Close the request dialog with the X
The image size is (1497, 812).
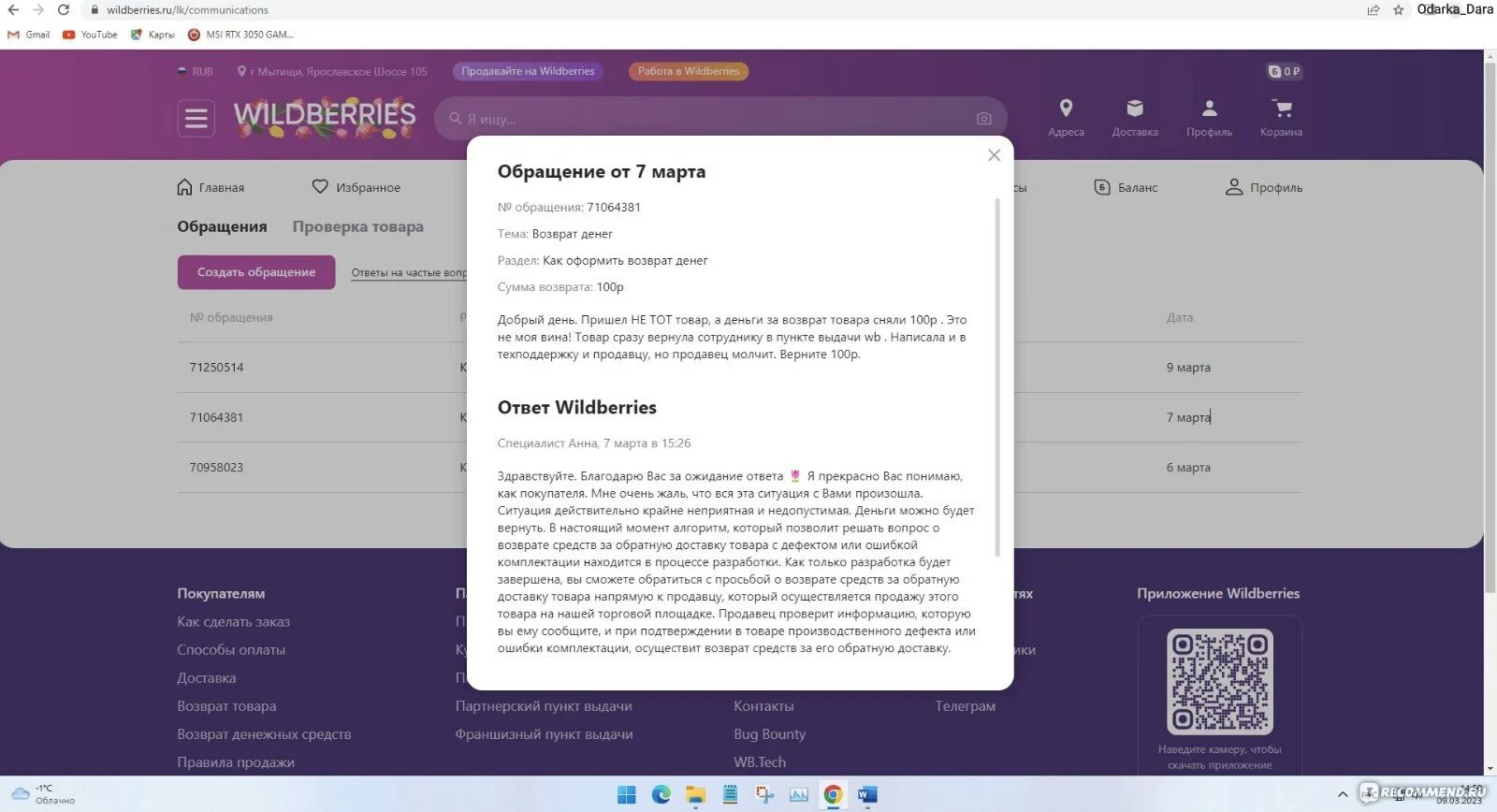(x=994, y=155)
